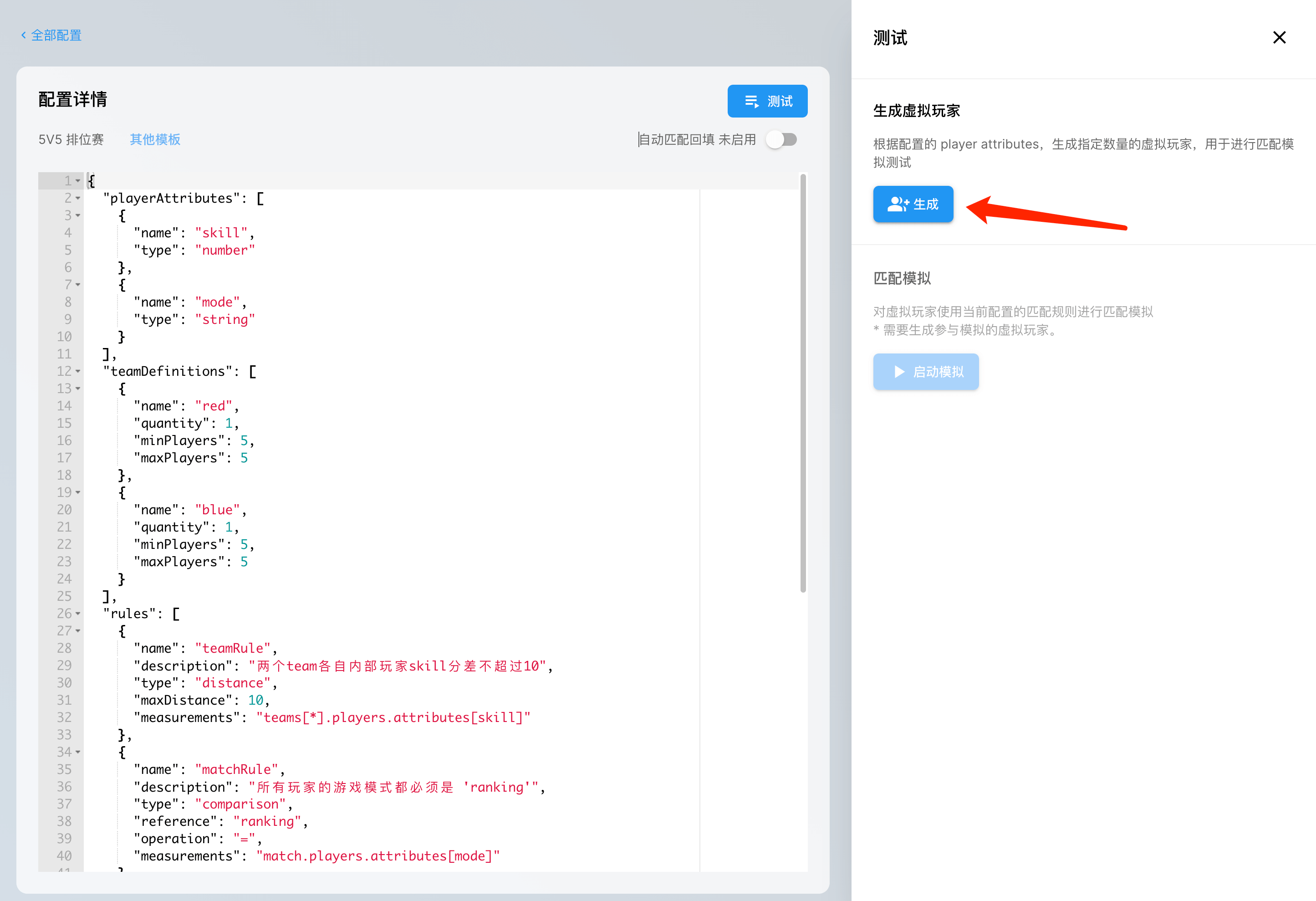Place cursor on the maxDistance value line
The width and height of the screenshot is (1316, 901).
[x=256, y=701]
